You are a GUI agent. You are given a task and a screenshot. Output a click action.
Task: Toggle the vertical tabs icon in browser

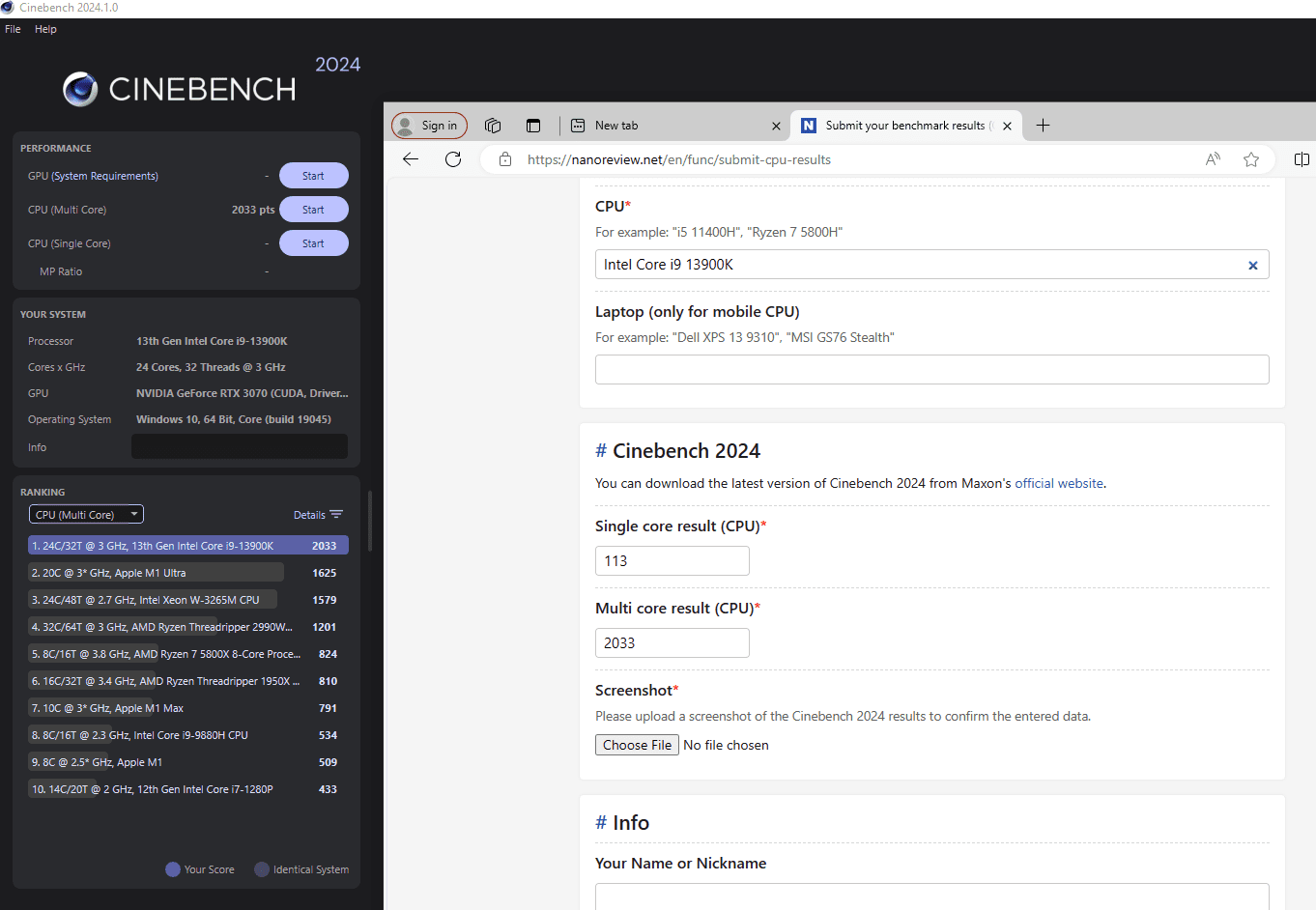click(x=533, y=126)
